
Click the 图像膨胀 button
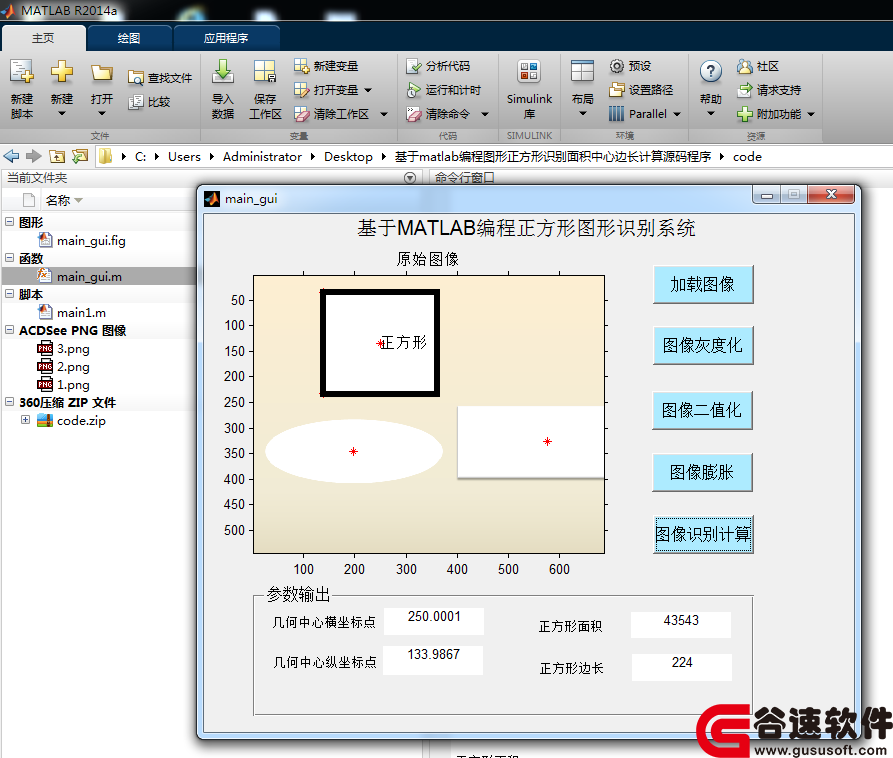point(702,472)
